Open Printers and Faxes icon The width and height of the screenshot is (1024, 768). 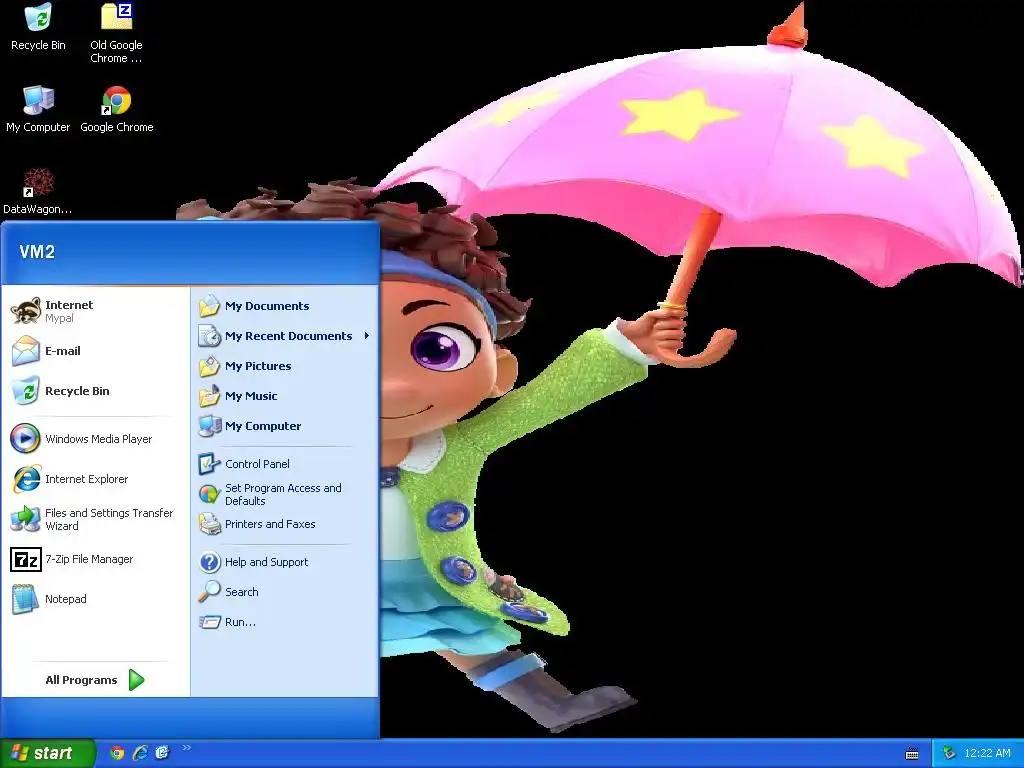pyautogui.click(x=210, y=524)
